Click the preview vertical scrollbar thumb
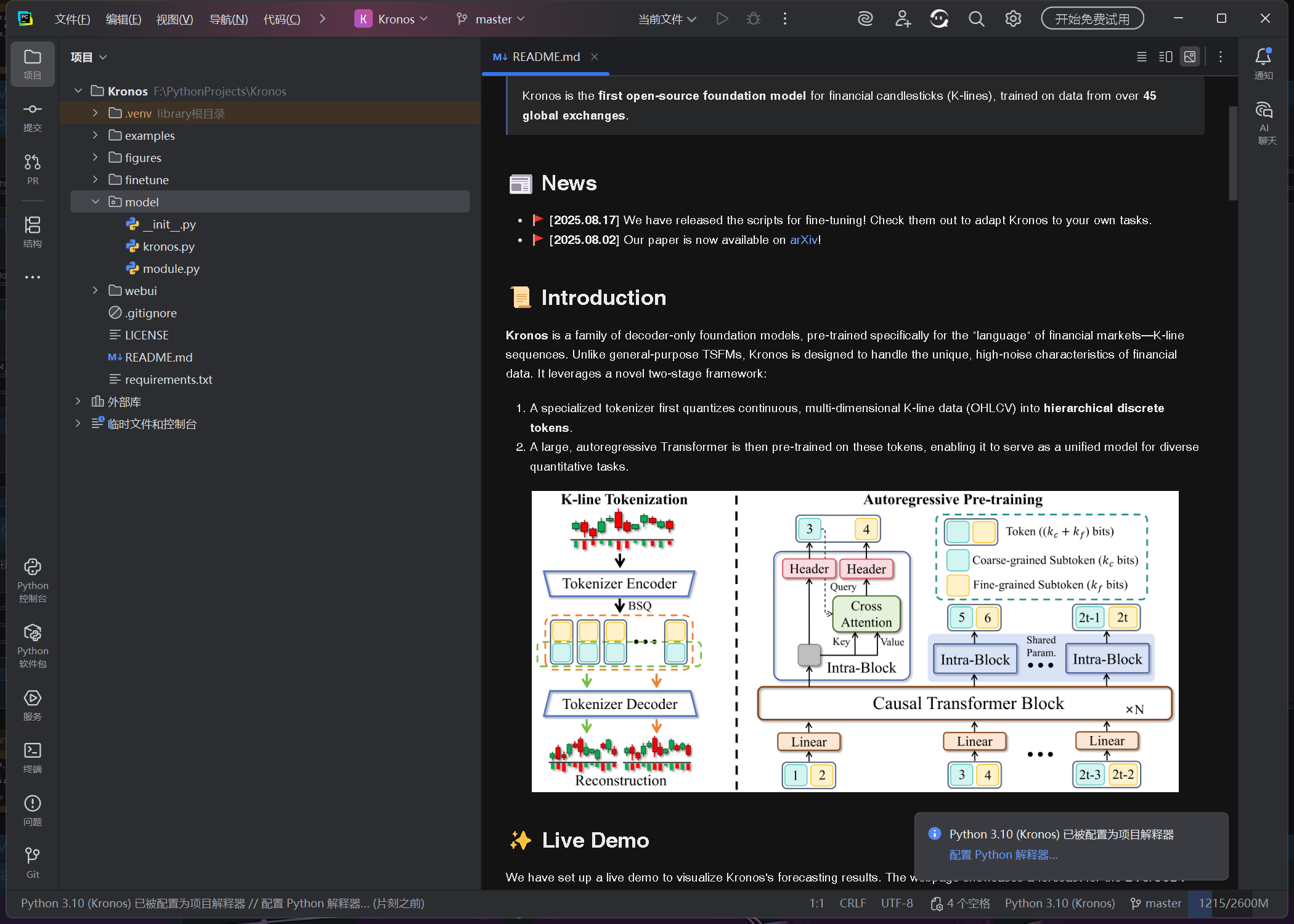 (1233, 153)
